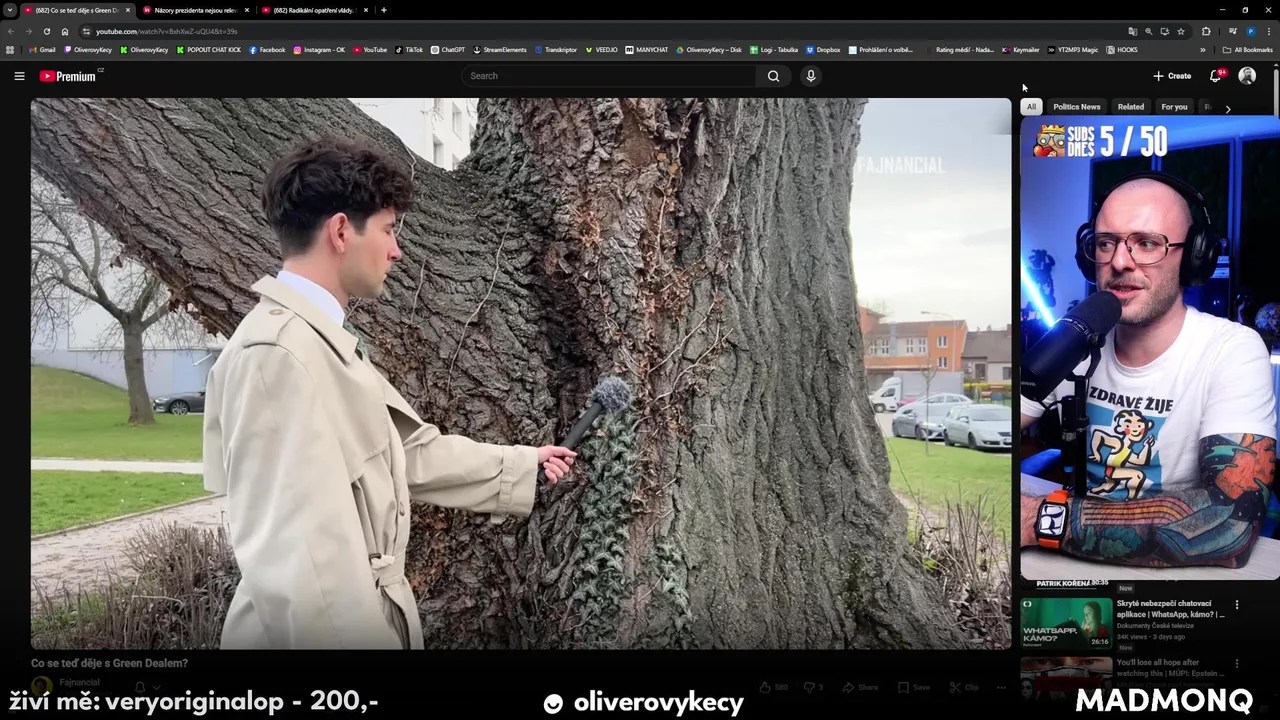Open the apps grid in bookmarks bar
This screenshot has height=720, width=1280.
pyautogui.click(x=10, y=50)
